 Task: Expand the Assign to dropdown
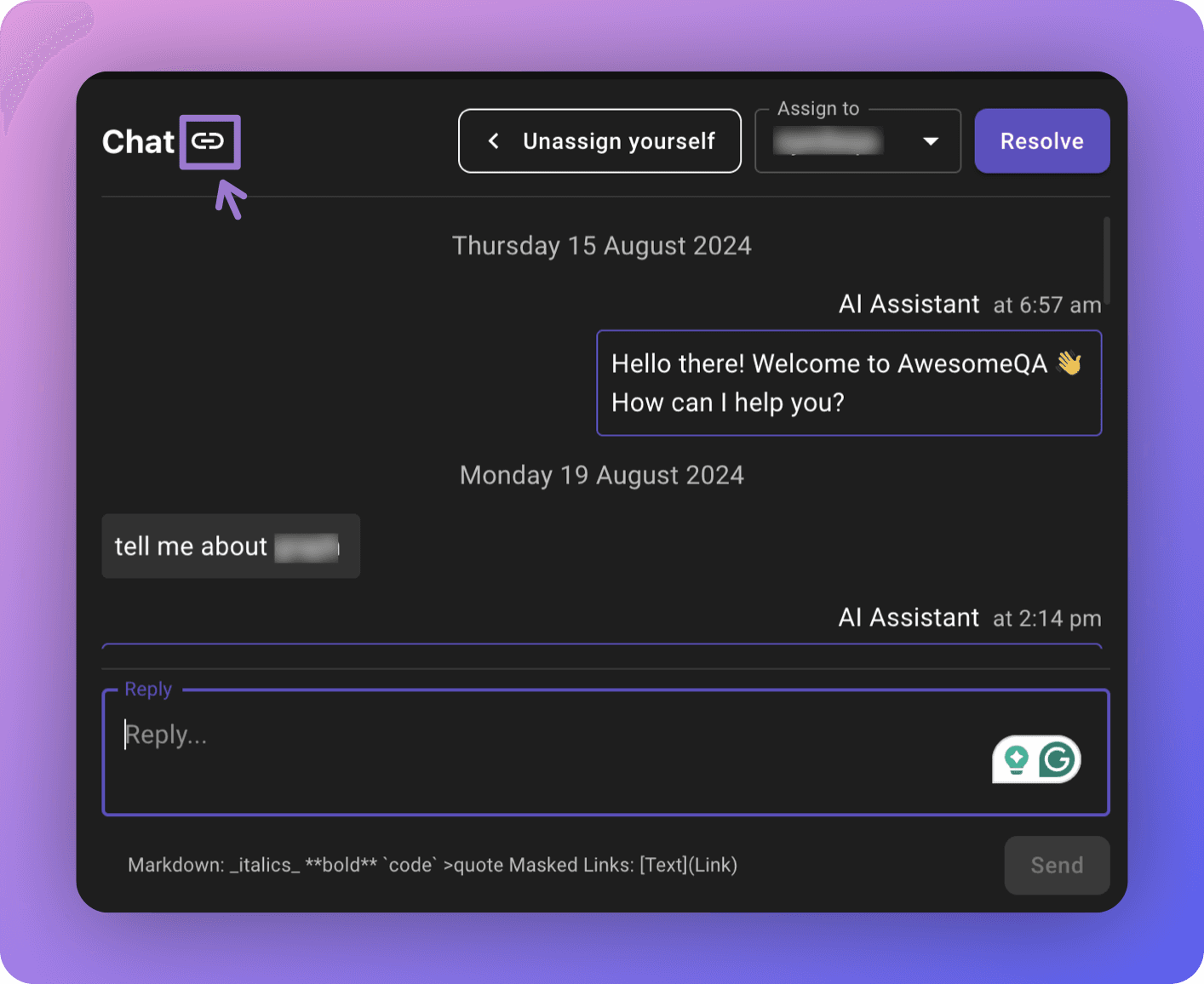click(857, 141)
